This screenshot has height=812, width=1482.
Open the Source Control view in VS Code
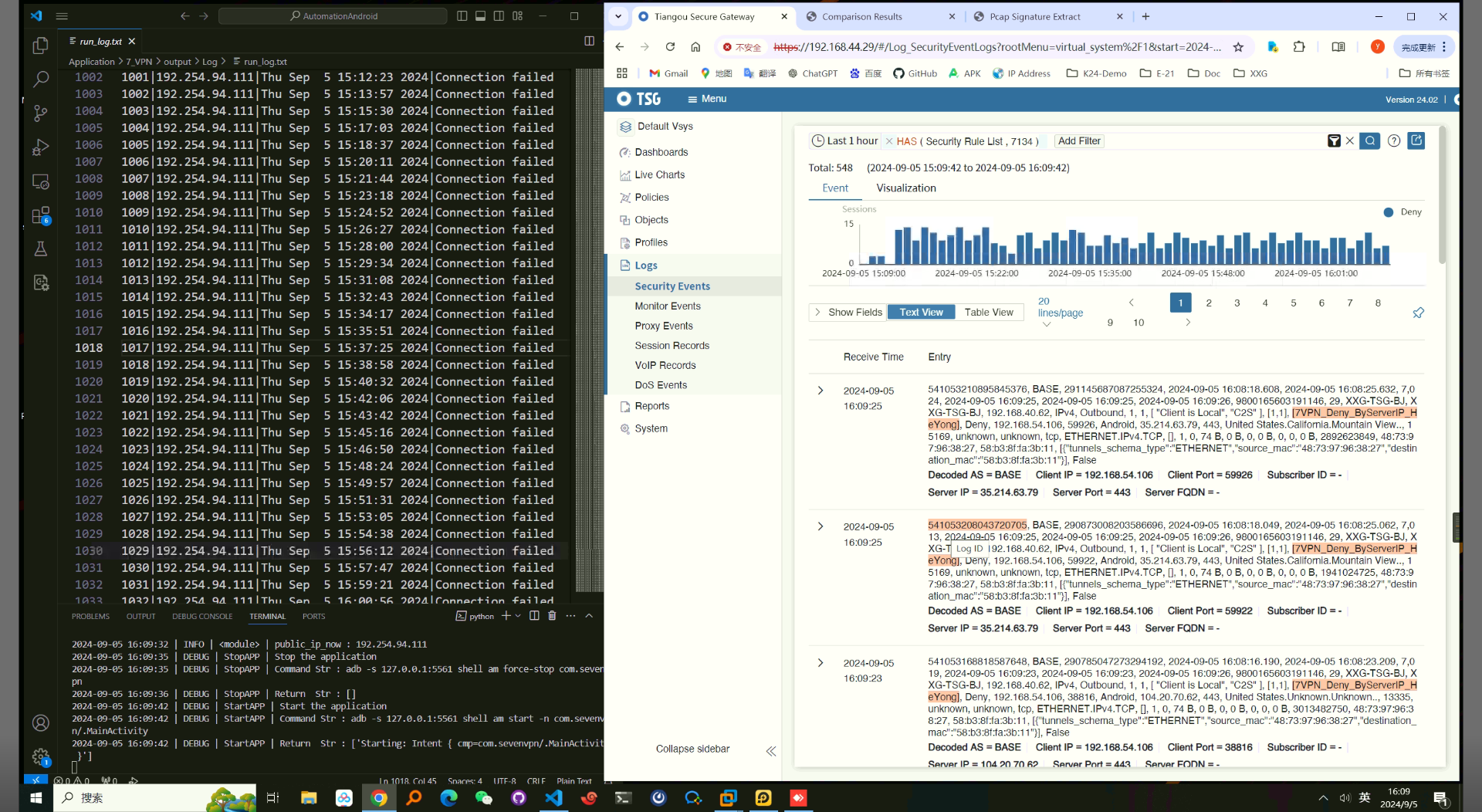41,113
